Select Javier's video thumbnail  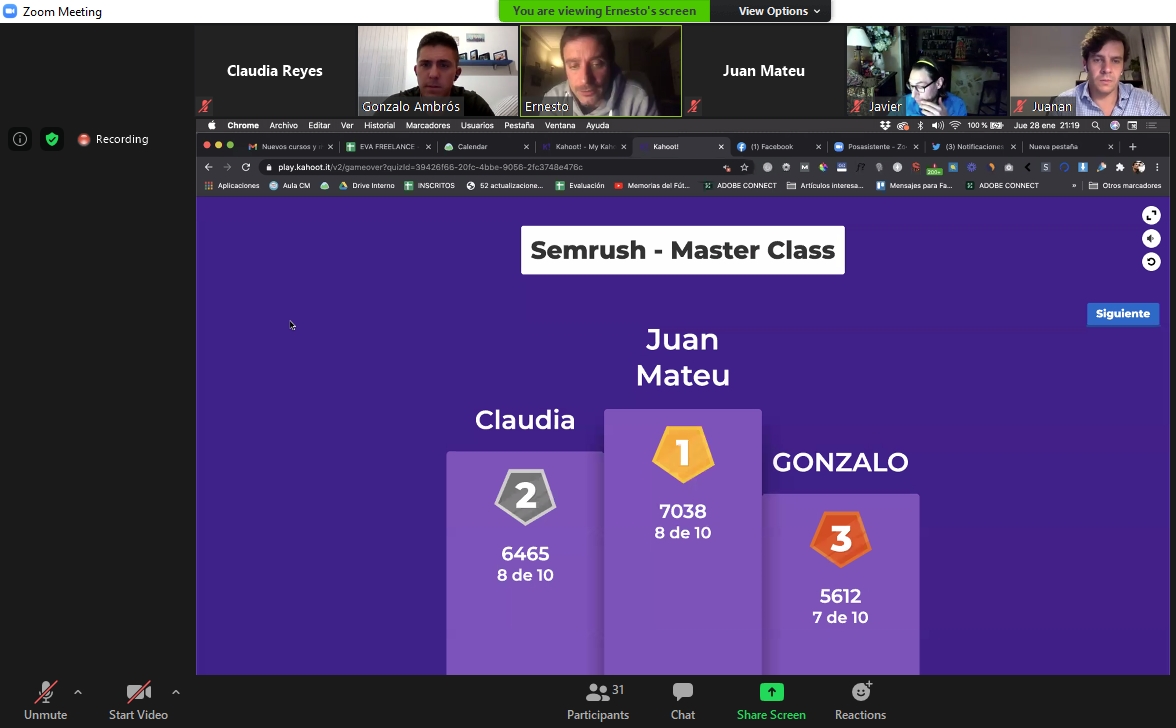click(x=927, y=70)
